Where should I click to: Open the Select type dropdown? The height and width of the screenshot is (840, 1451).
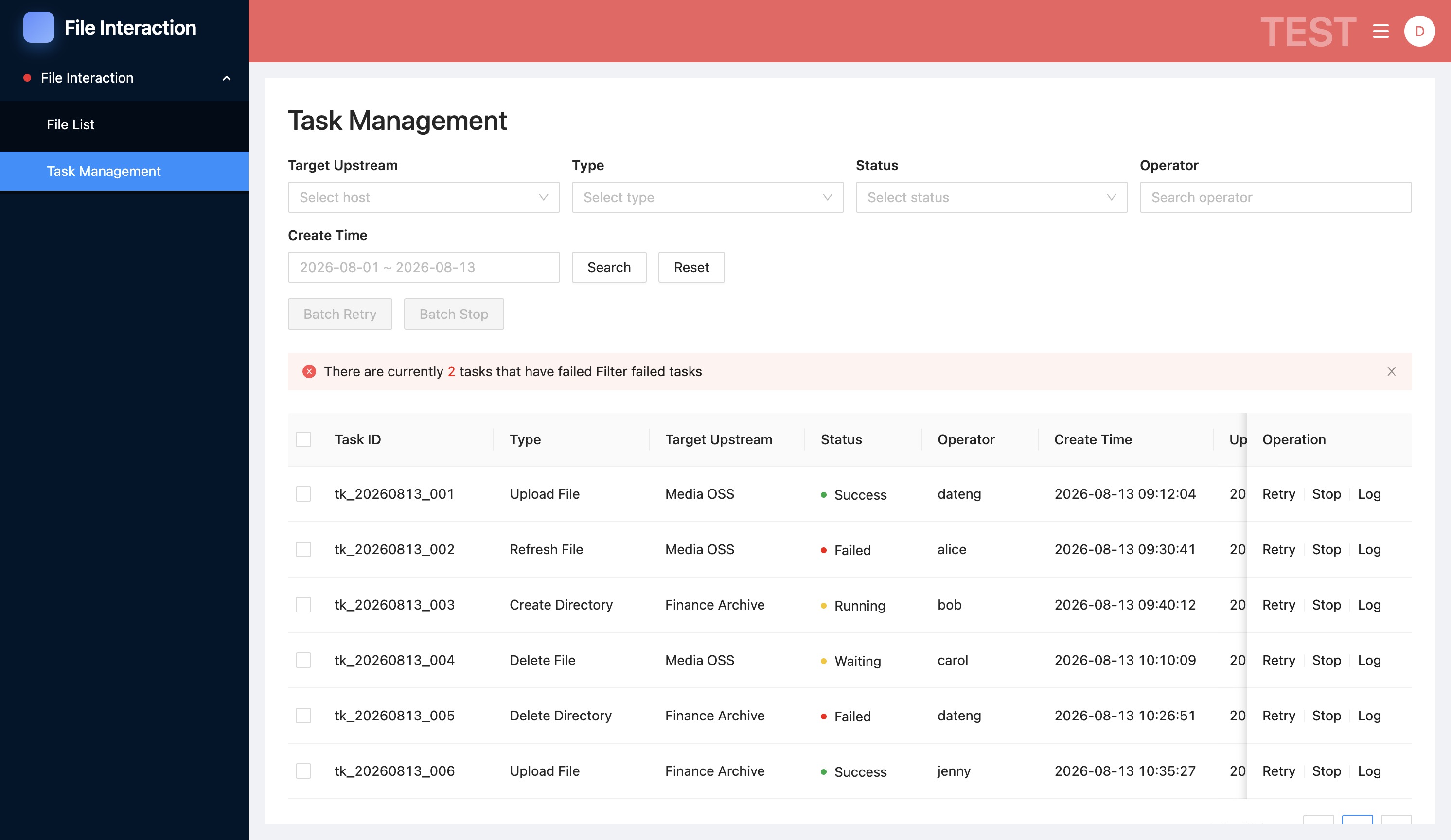point(708,197)
